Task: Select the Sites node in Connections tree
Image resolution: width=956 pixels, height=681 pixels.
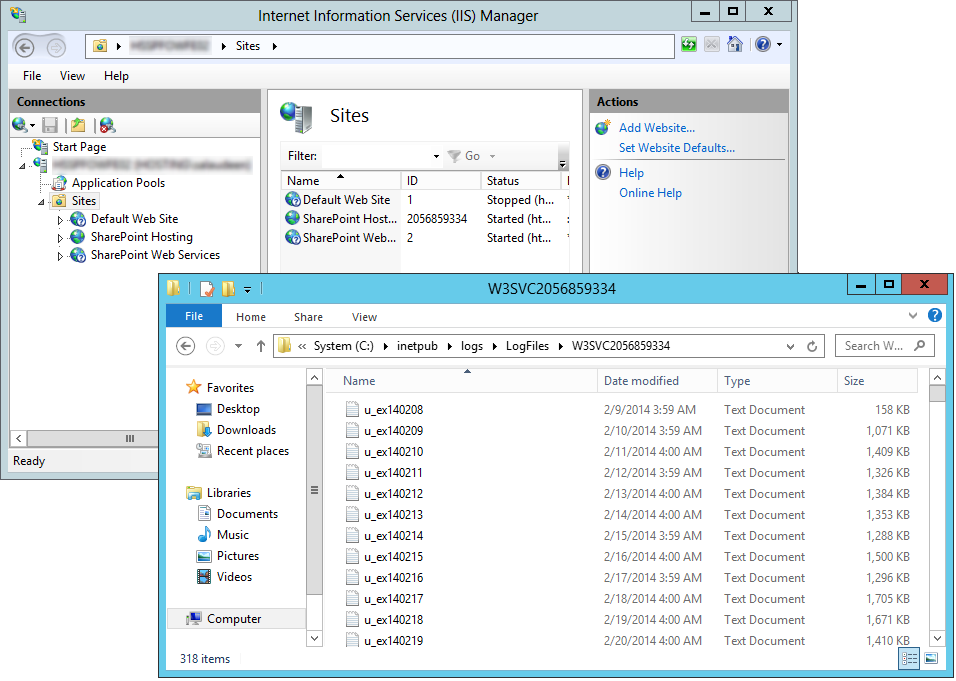Action: pyautogui.click(x=84, y=201)
